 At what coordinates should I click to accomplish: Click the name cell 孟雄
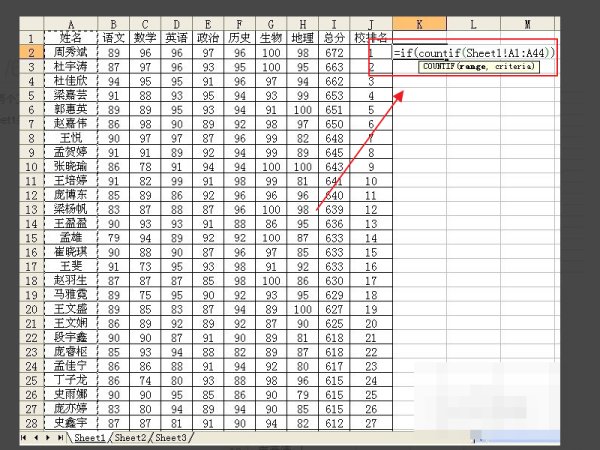coord(71,238)
